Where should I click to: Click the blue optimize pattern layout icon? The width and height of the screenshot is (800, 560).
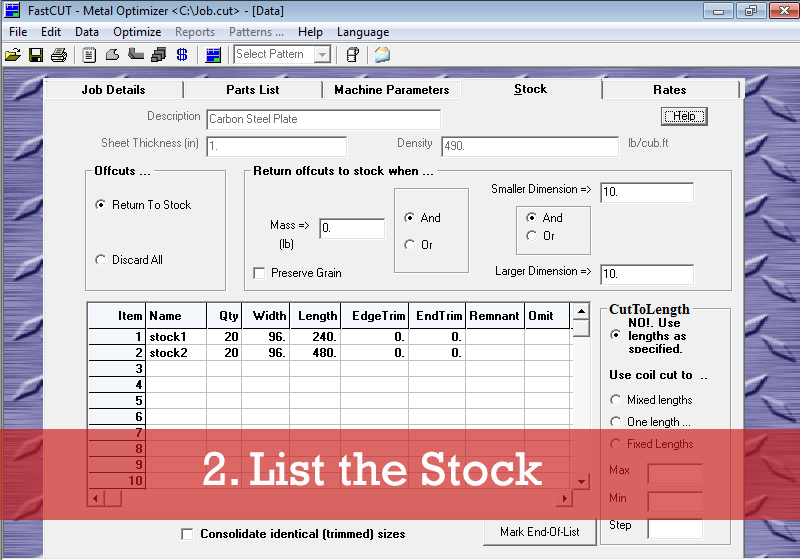point(213,55)
